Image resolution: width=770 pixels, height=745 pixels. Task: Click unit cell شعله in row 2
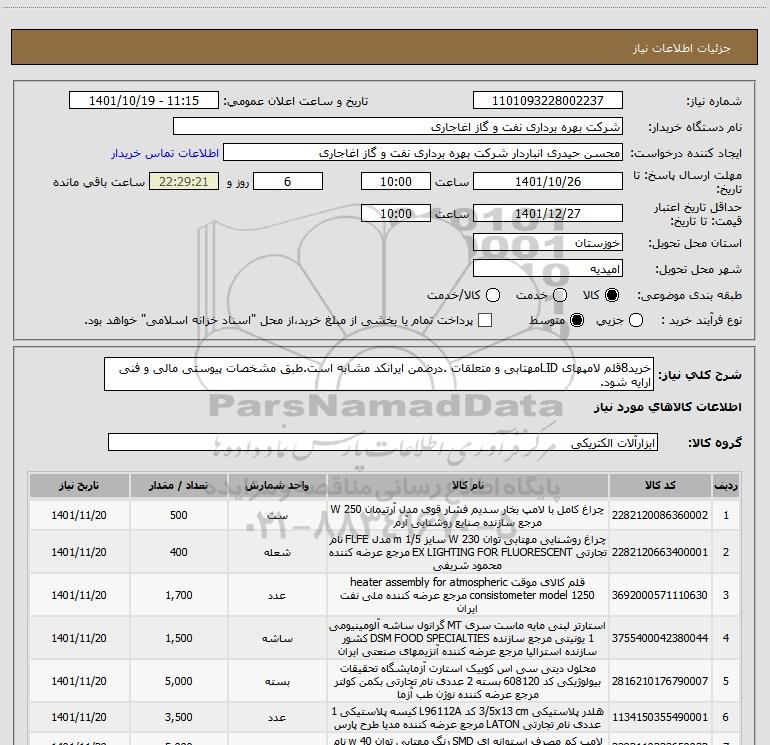277,552
